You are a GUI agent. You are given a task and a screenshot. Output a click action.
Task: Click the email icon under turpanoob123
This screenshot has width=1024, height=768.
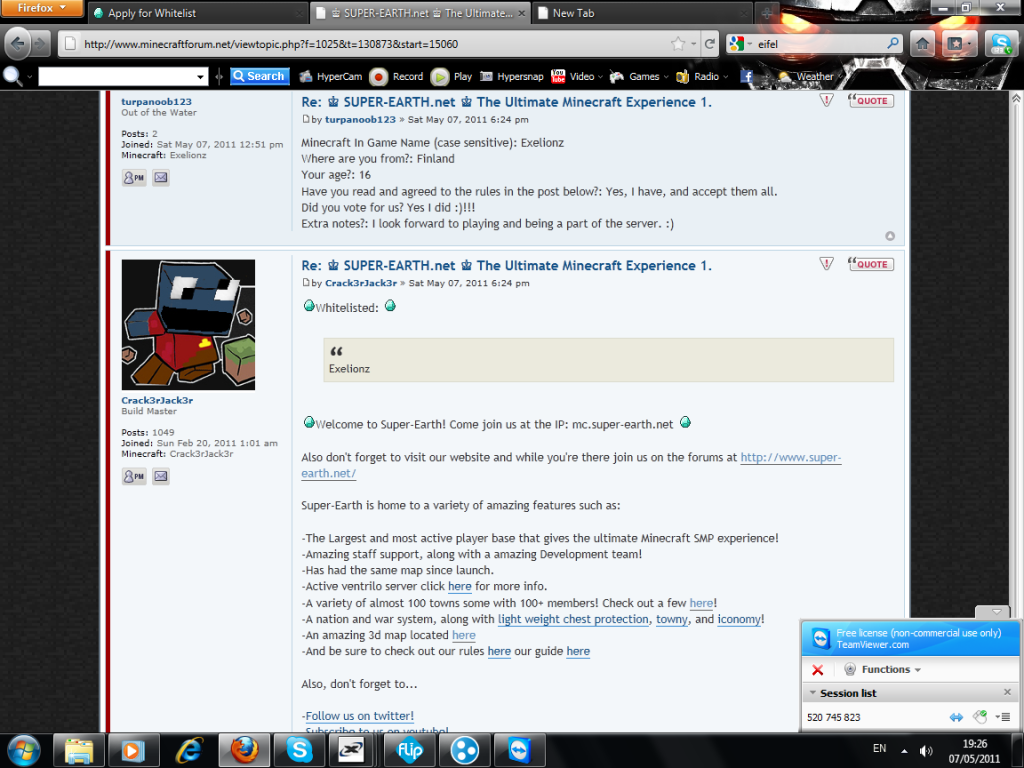161,178
